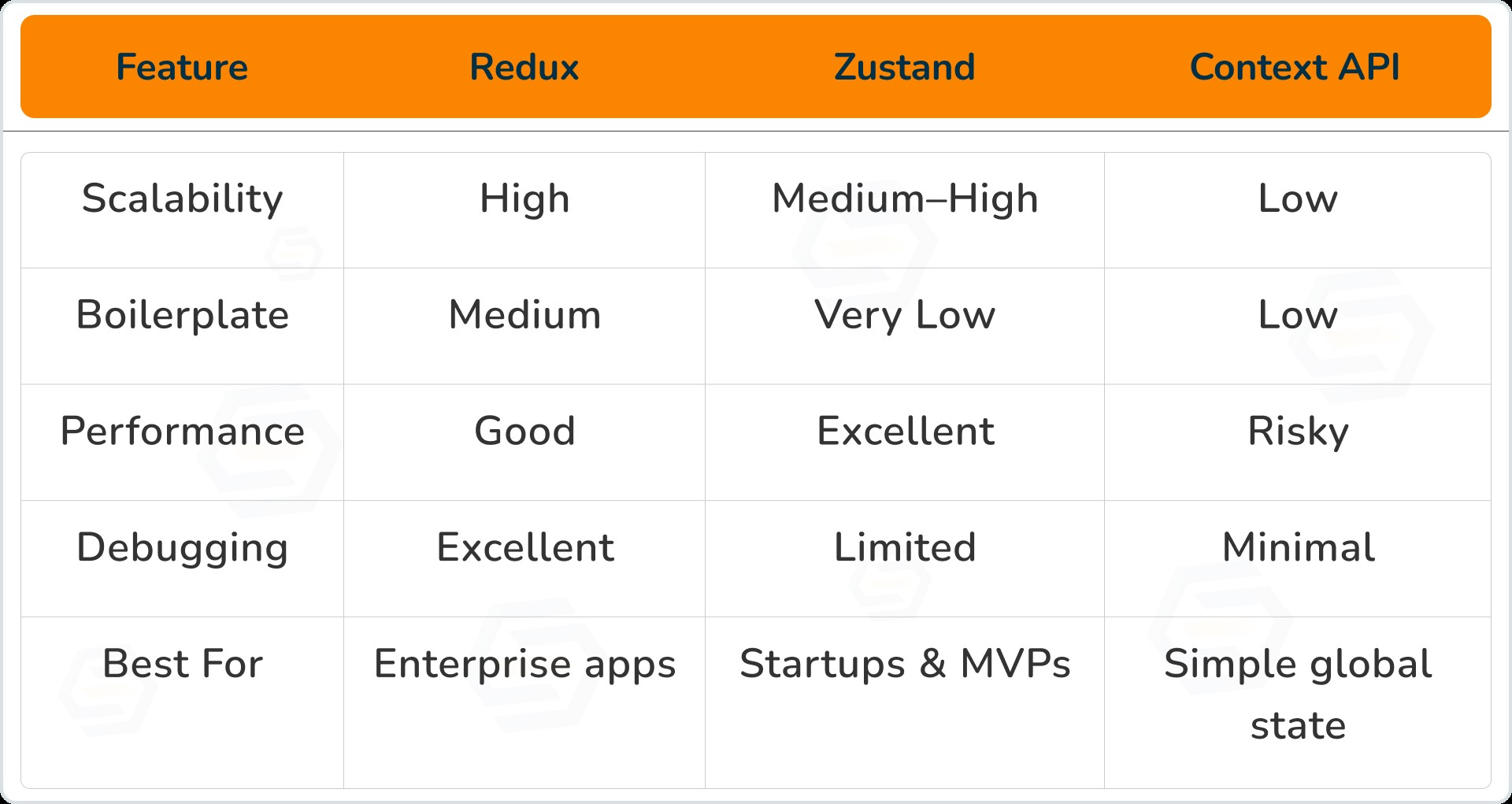Select Zustand's Limited debugging cell
Viewport: 1512px width, 804px height.
[904, 547]
